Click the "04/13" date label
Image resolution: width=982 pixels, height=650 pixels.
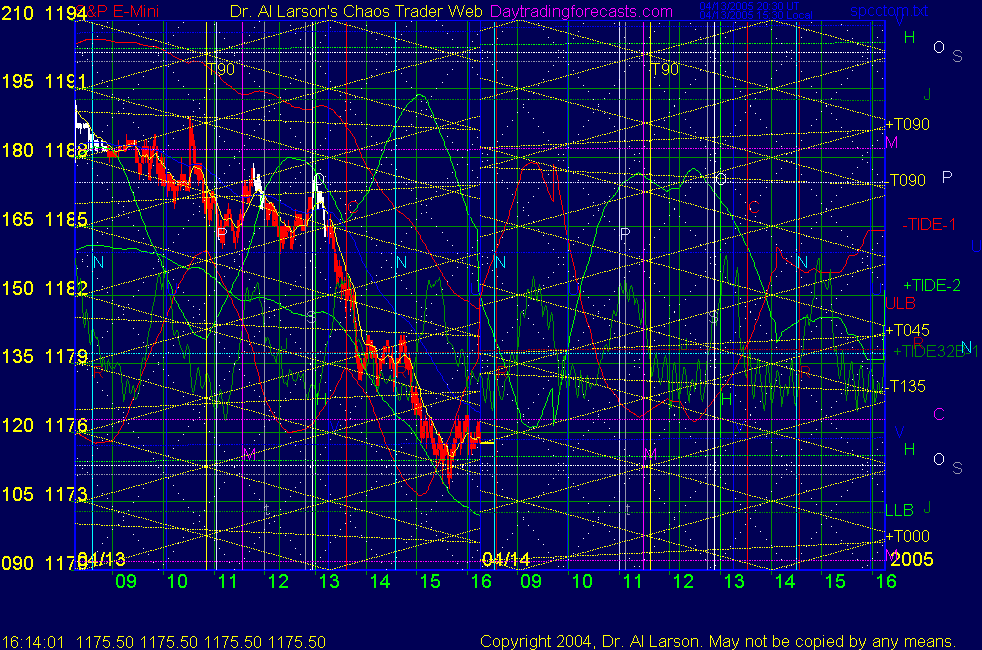pyautogui.click(x=101, y=559)
